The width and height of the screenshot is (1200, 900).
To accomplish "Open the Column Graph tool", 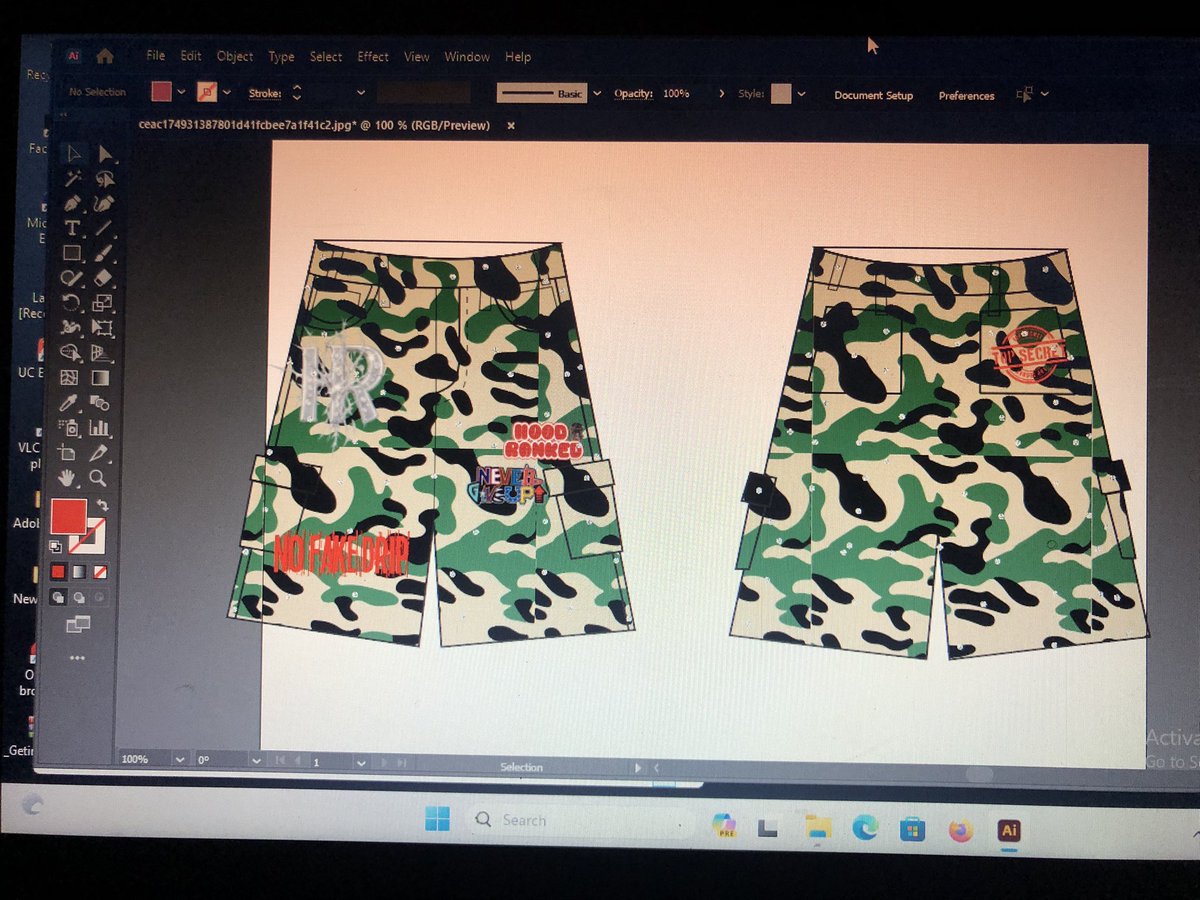I will [x=100, y=428].
